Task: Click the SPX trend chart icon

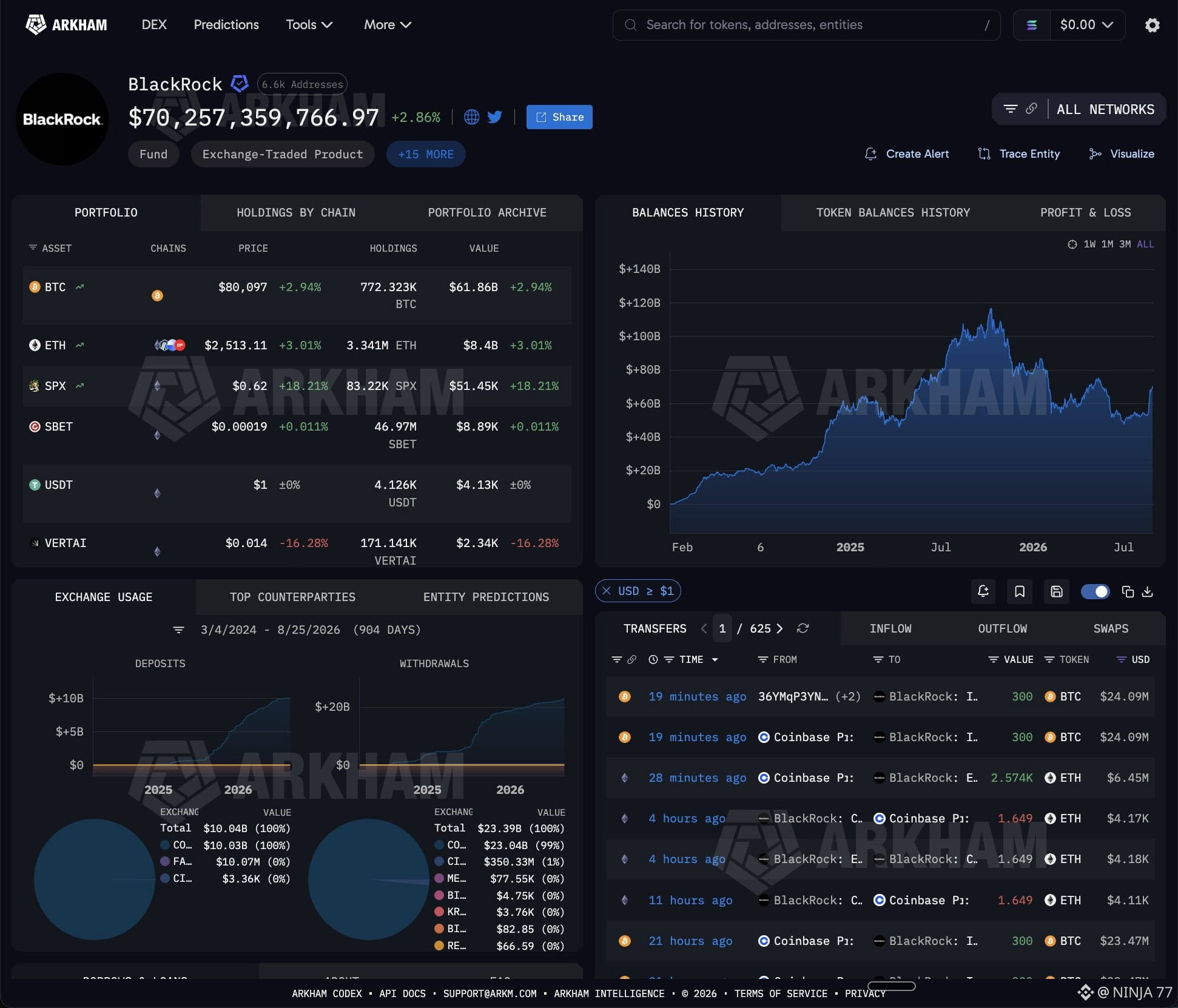Action: (x=79, y=386)
